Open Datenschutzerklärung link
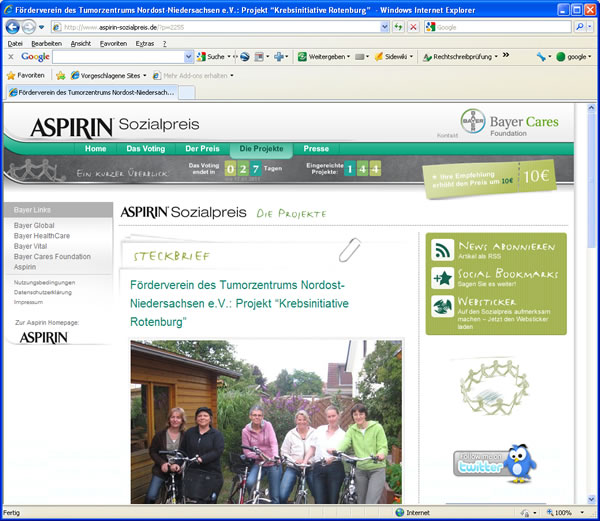 (x=43, y=292)
